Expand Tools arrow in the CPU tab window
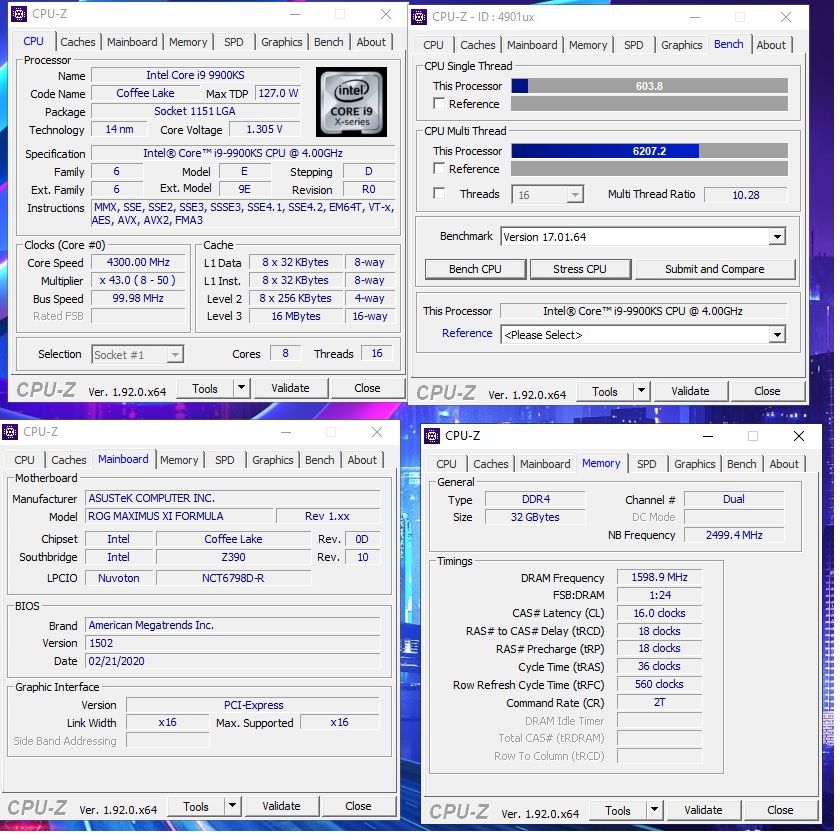Image resolution: width=840 pixels, height=836 pixels. (x=242, y=388)
